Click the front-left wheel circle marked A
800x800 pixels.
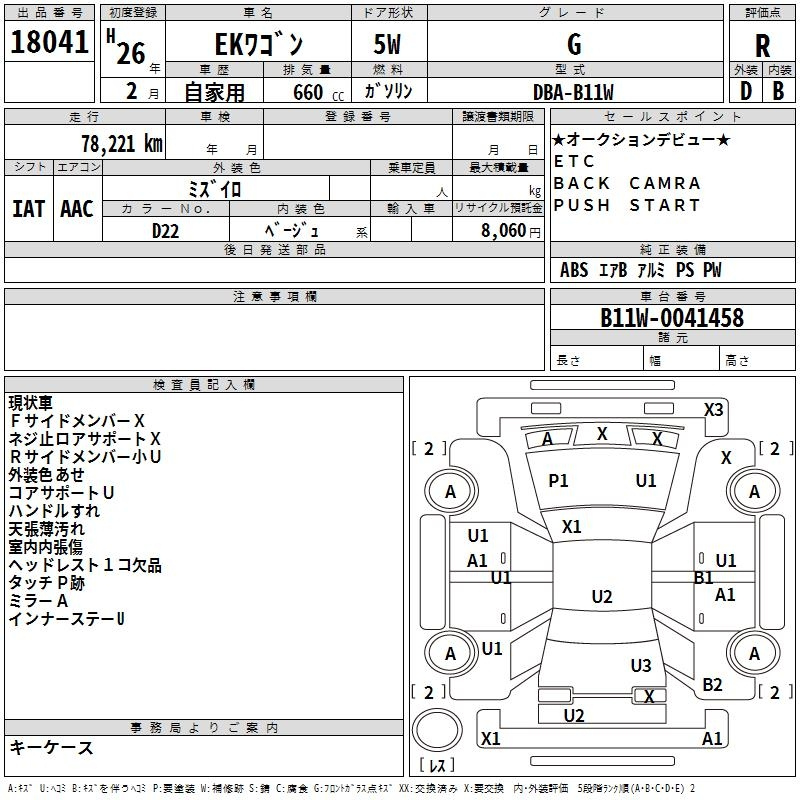click(x=450, y=491)
